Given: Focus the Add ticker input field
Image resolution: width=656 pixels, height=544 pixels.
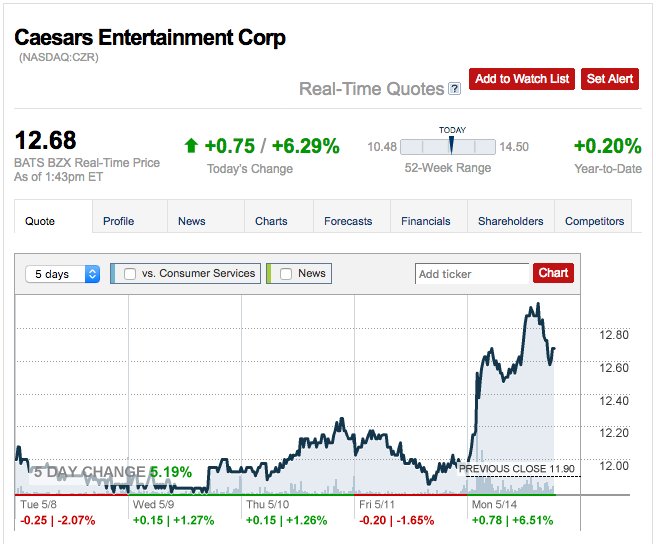Looking at the screenshot, I should coord(474,274).
